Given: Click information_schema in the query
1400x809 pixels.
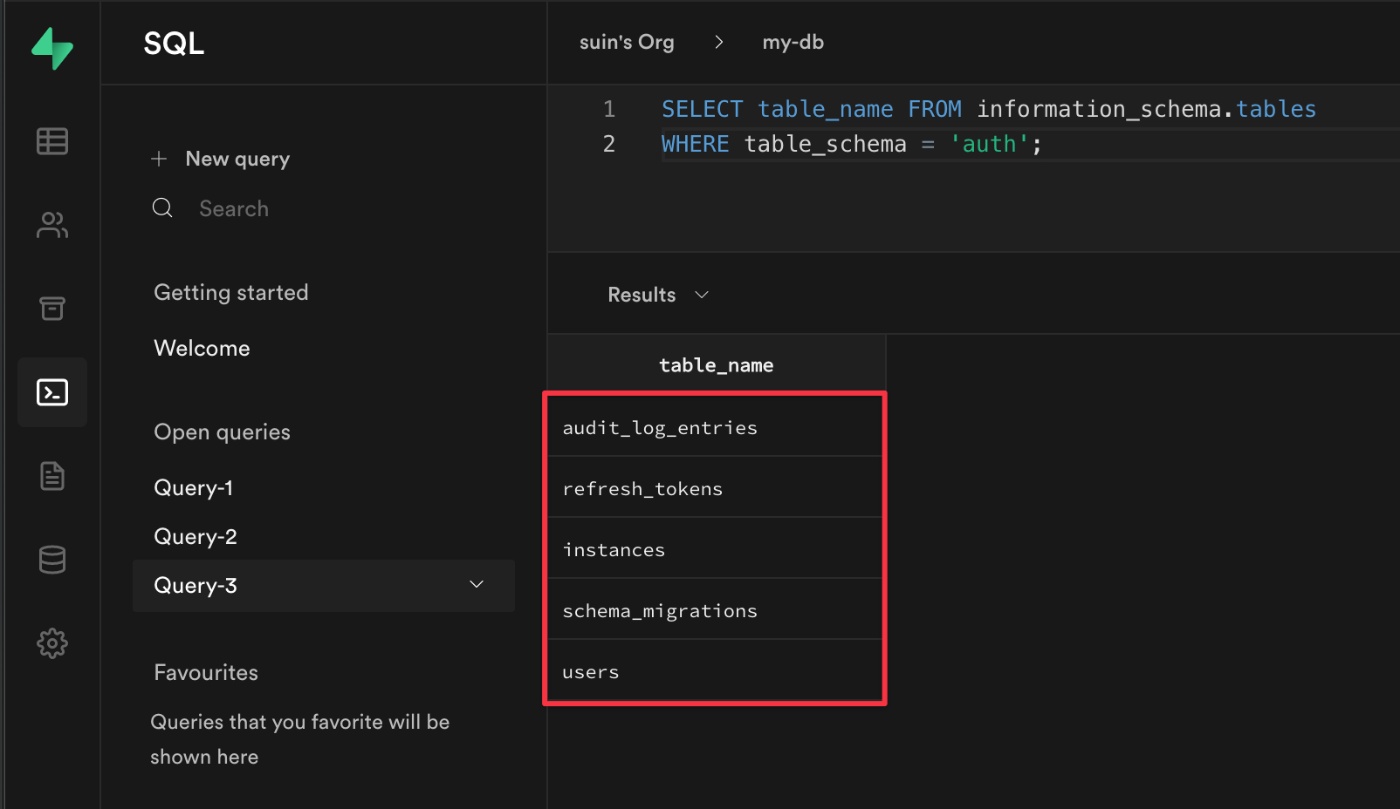Looking at the screenshot, I should pos(1101,109).
